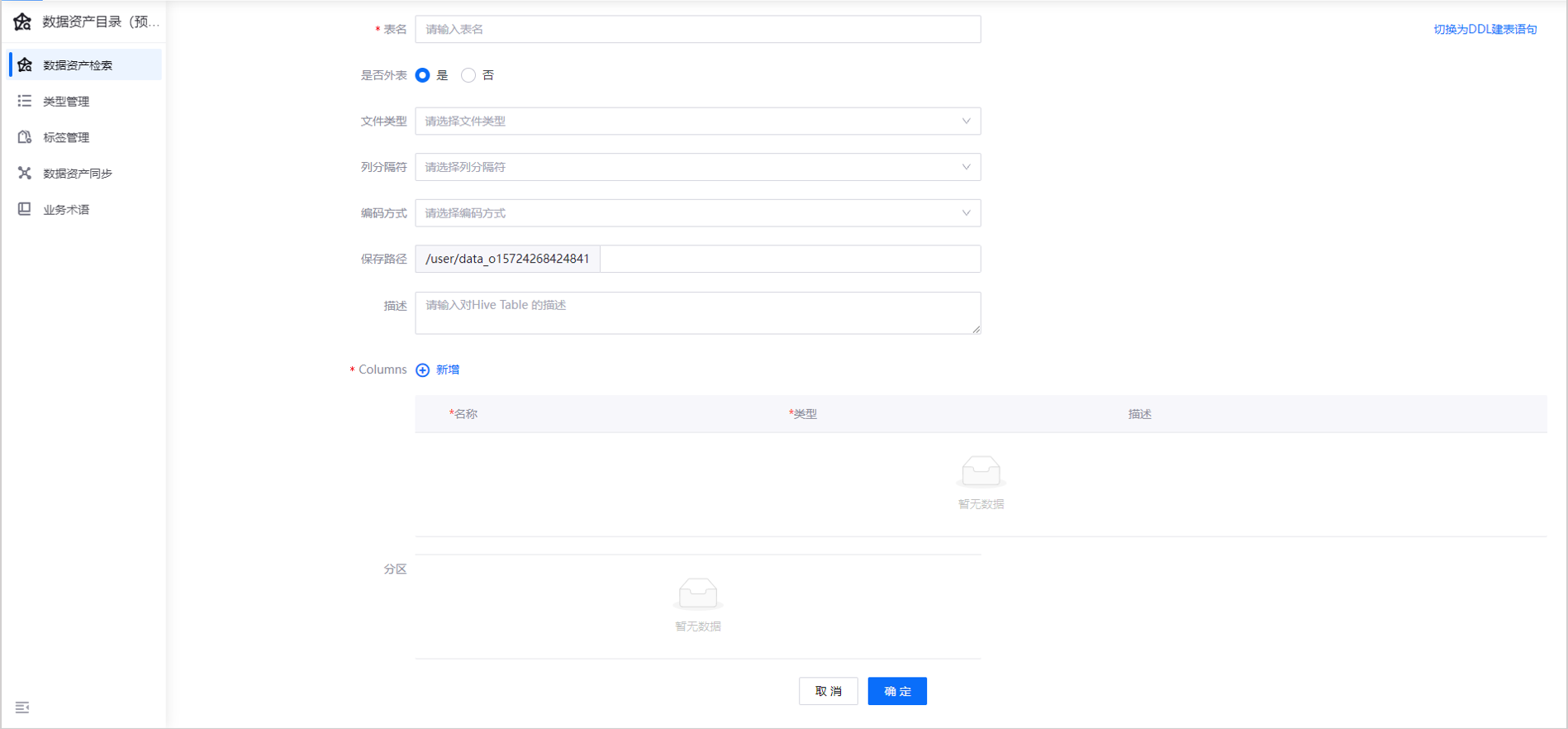
Task: Click the plus icon next to 新增
Action: [422, 369]
